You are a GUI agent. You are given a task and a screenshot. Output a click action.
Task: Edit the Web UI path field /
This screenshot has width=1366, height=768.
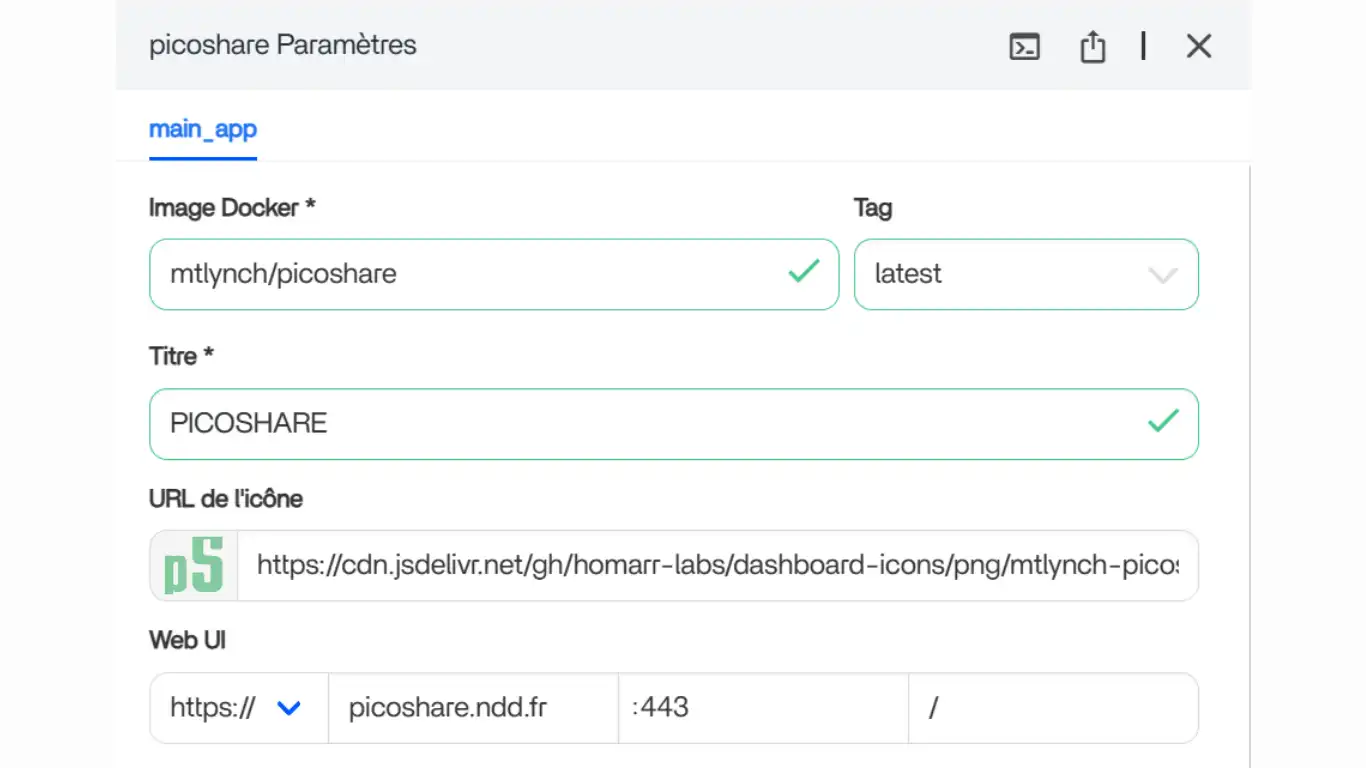point(1053,708)
